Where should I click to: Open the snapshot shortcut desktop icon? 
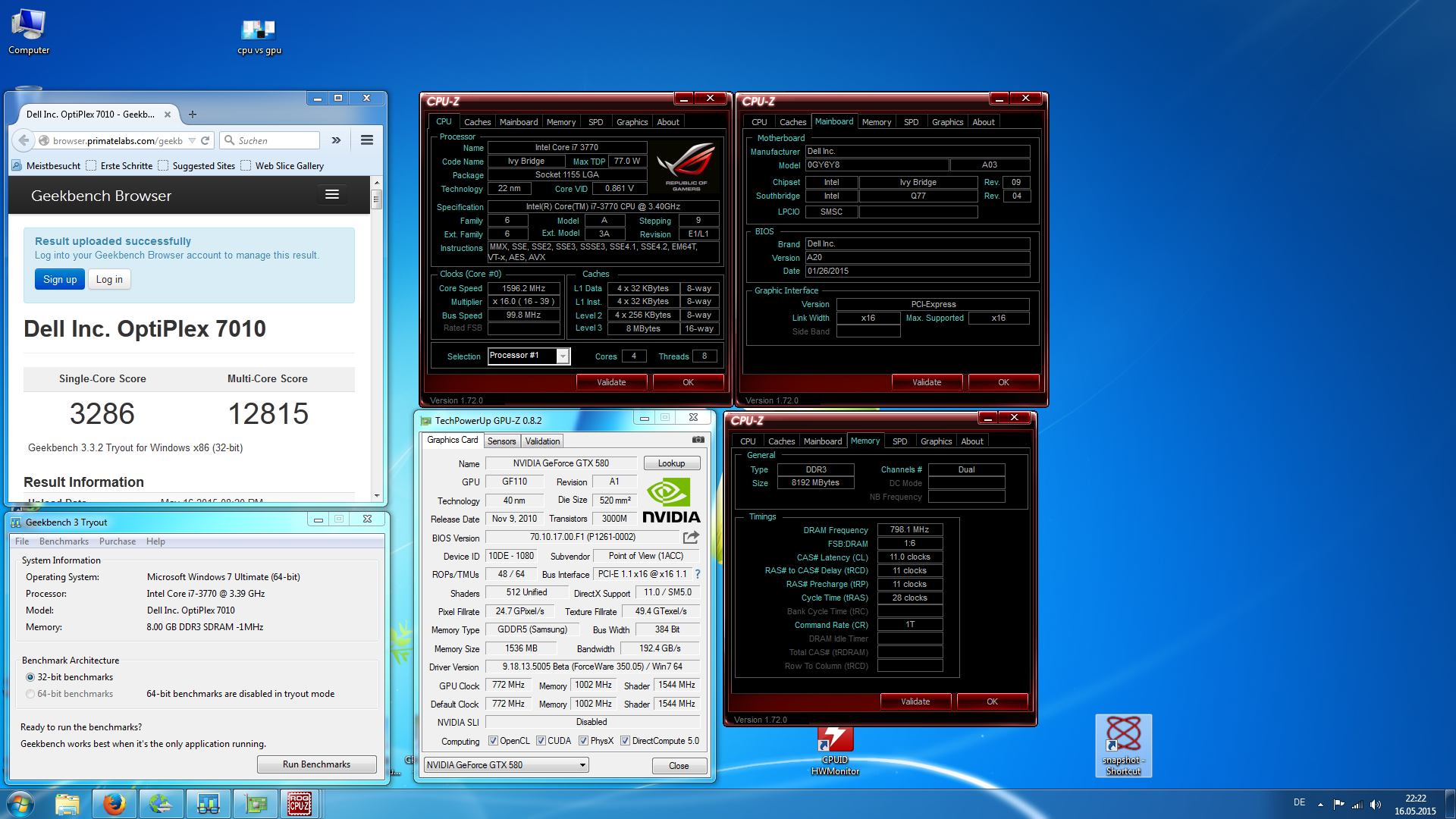[1123, 745]
